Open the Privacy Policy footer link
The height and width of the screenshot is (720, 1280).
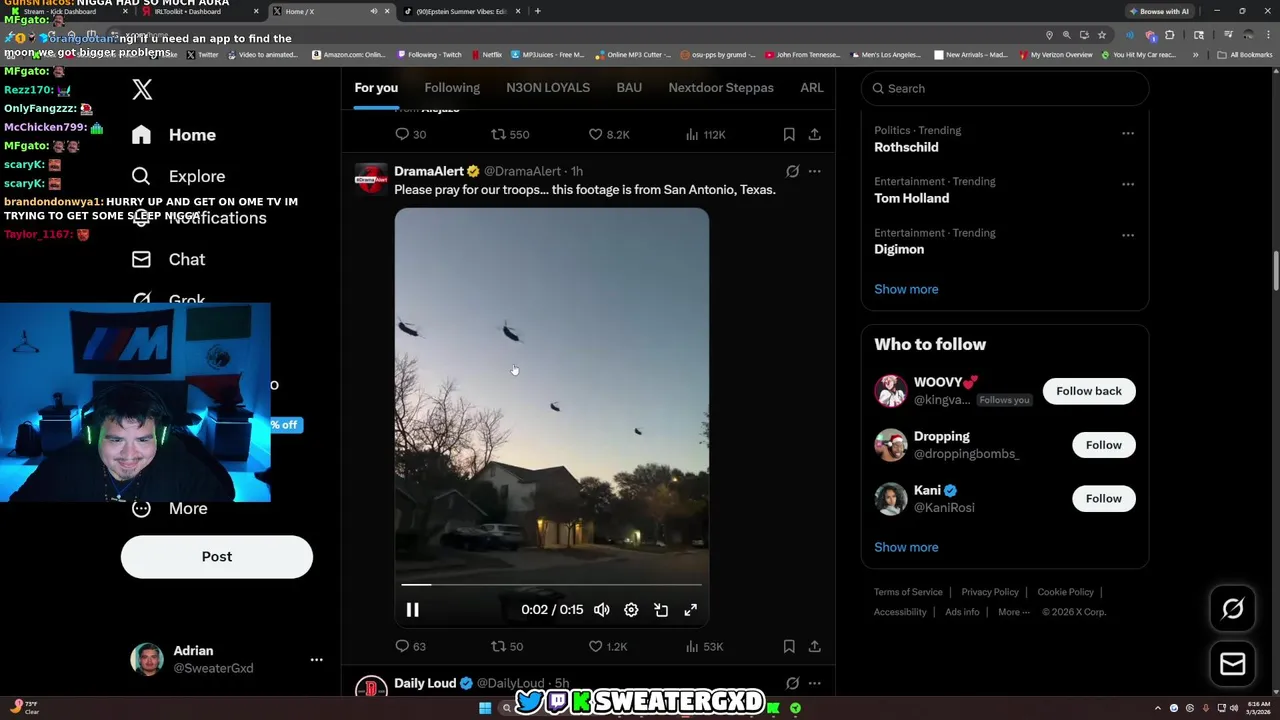click(990, 592)
